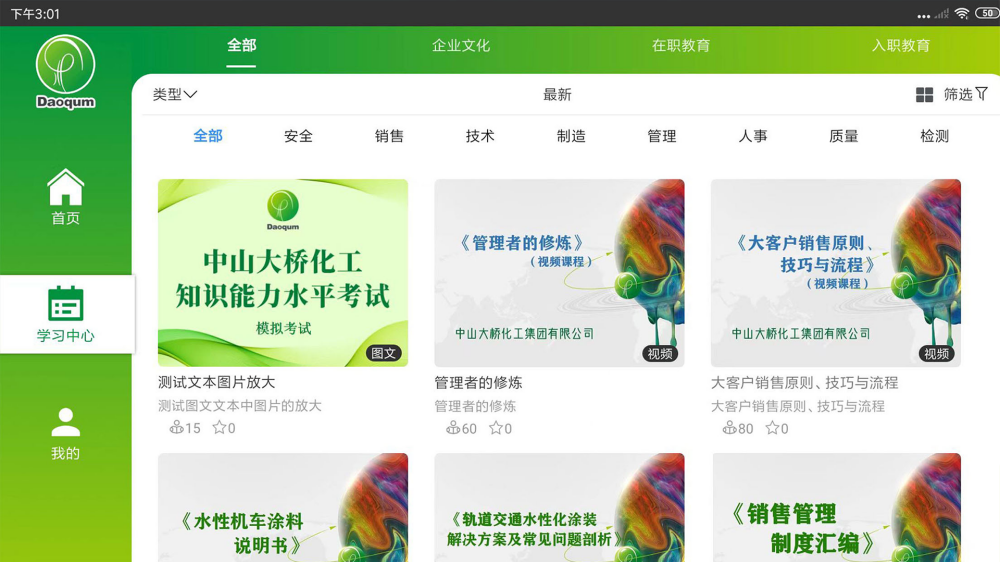This screenshot has width=1000, height=562.
Task: Switch to 企业文化 tab
Action: [x=461, y=46]
